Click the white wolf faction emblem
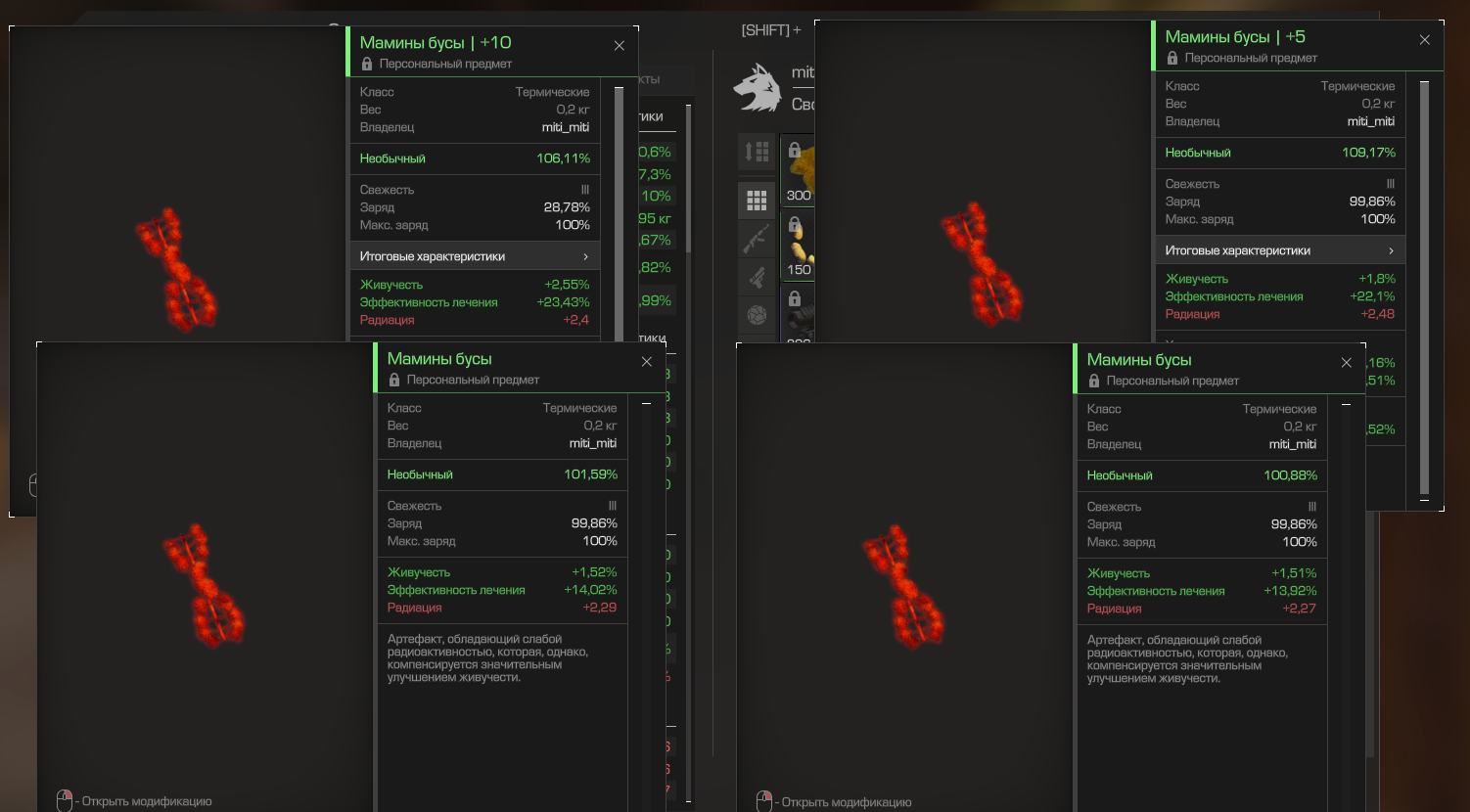The width and height of the screenshot is (1470, 812). [758, 87]
